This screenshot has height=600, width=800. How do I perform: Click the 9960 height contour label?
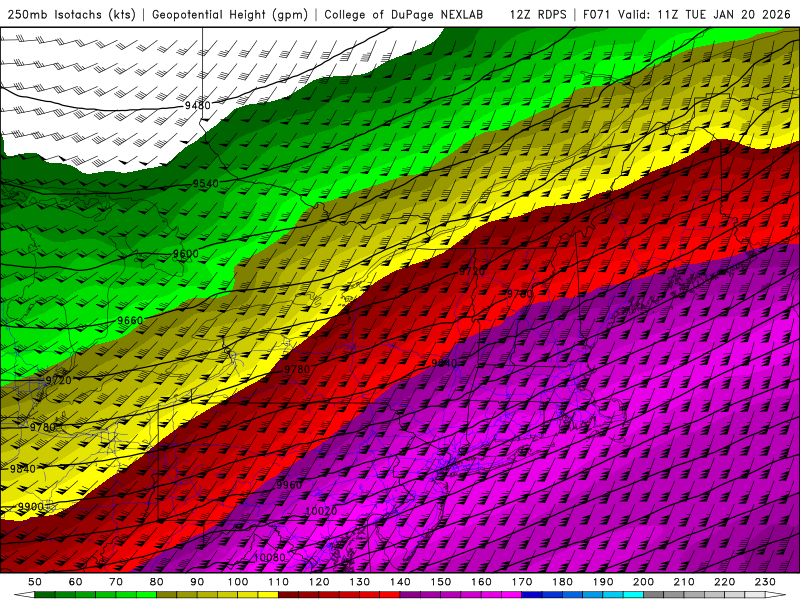tap(289, 485)
